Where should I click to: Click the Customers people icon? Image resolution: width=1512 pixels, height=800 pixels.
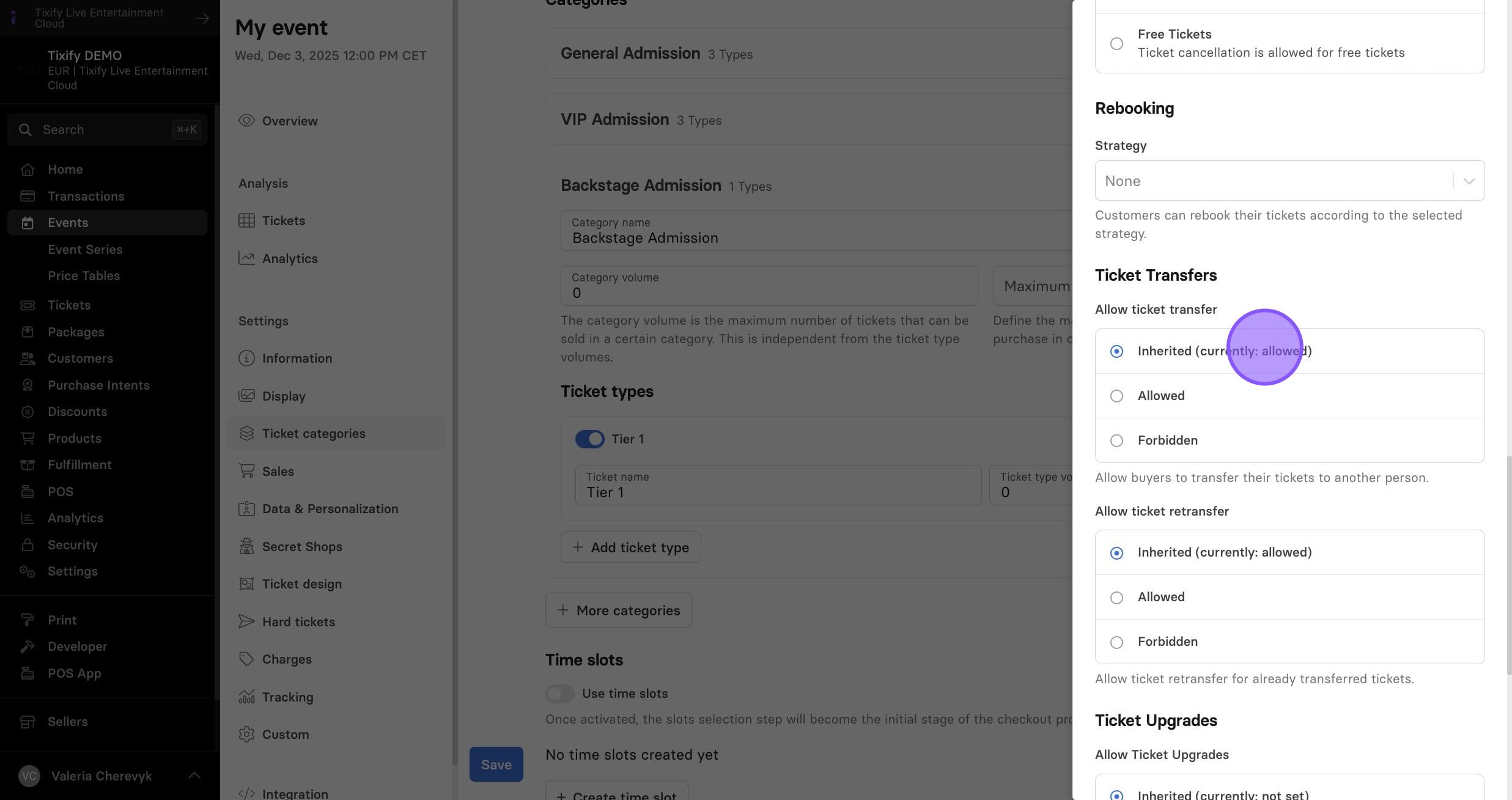pyautogui.click(x=28, y=358)
